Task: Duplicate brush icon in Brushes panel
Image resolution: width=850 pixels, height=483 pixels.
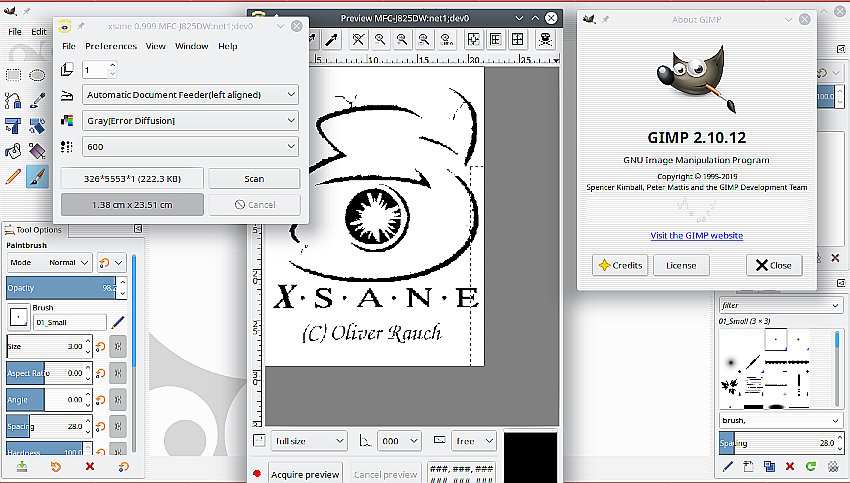Action: pyautogui.click(x=769, y=466)
